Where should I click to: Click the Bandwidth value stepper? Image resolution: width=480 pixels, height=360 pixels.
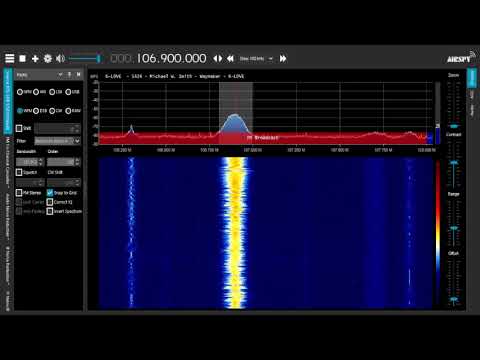point(30,162)
